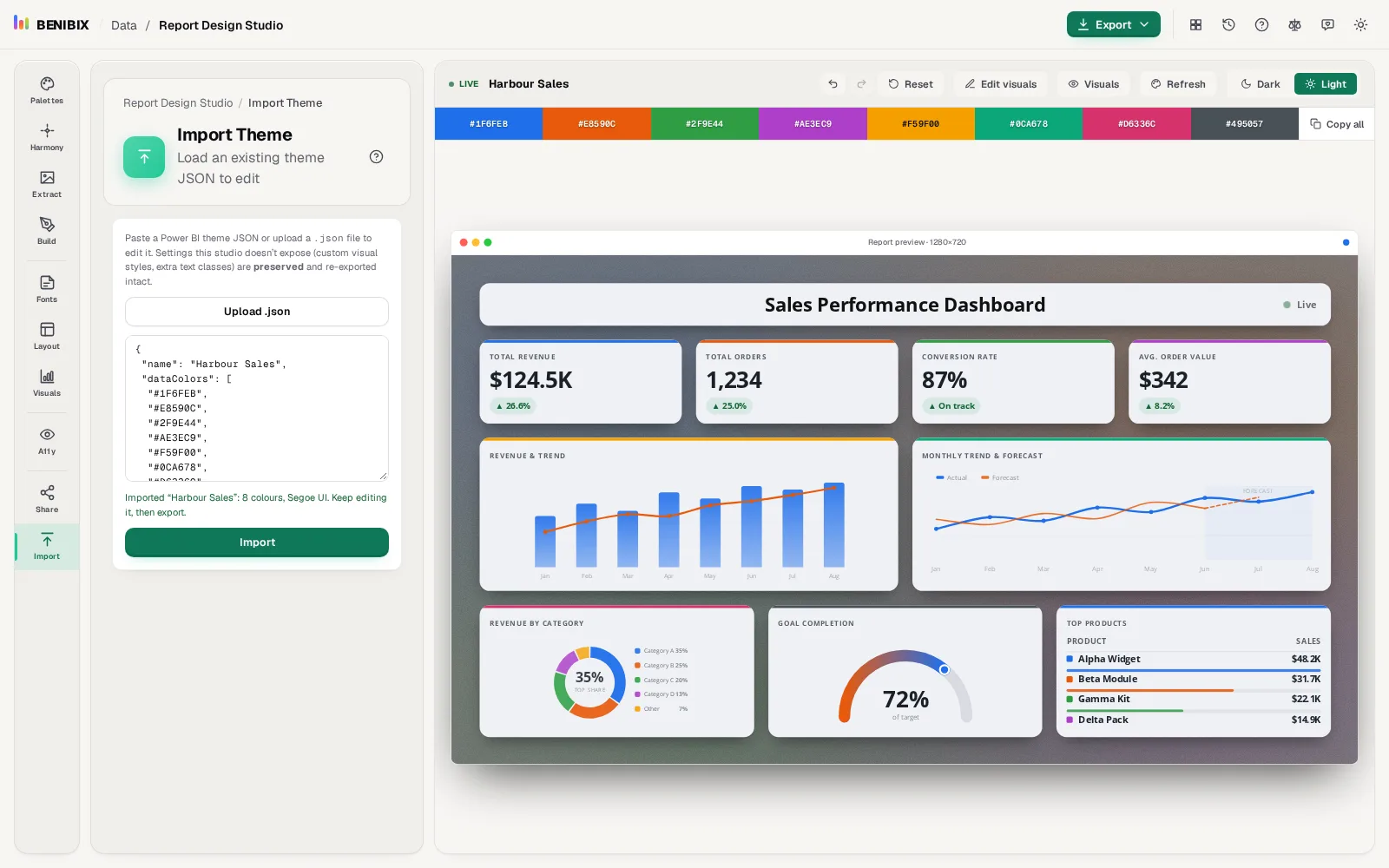Toggle the Visuals eye button
The image size is (1389, 868).
pos(1093,84)
